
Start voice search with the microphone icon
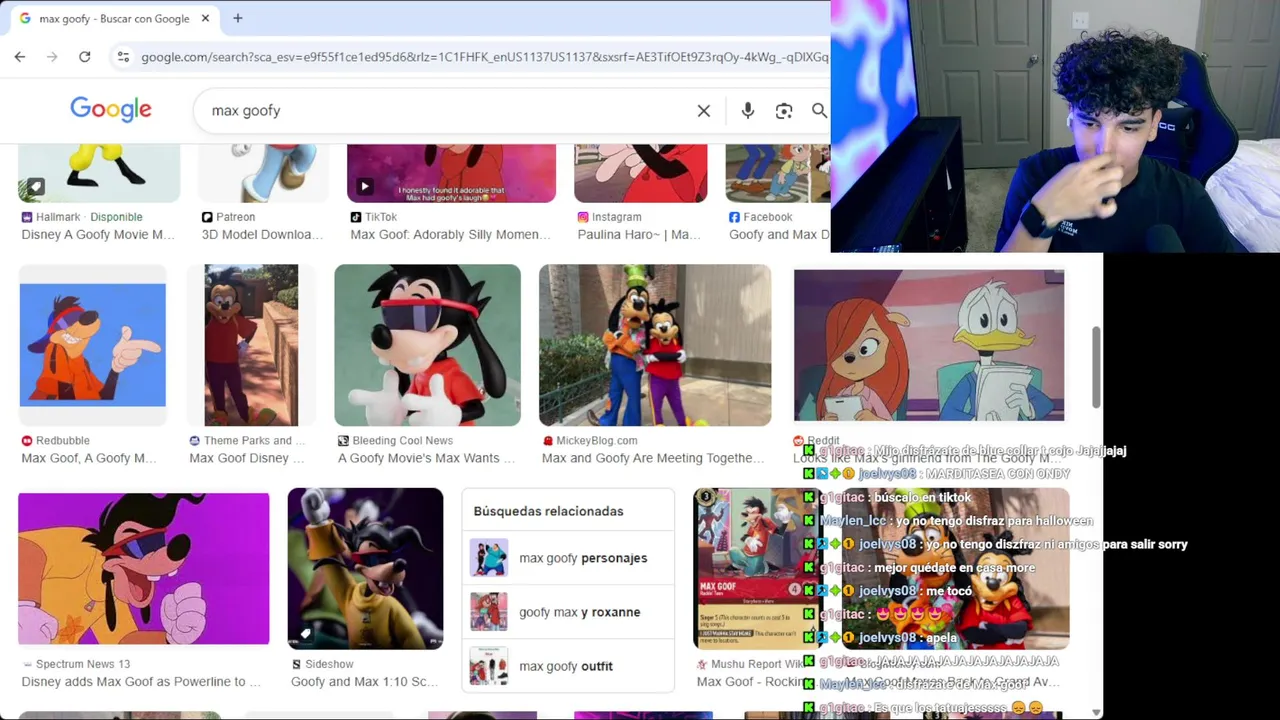pos(747,111)
